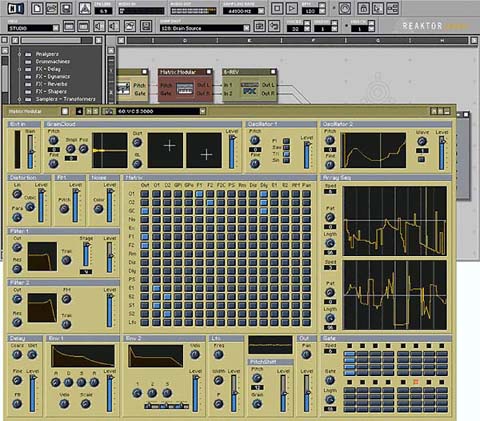Toggle the small button below Wave knob in Oscillator 2

coord(421,160)
